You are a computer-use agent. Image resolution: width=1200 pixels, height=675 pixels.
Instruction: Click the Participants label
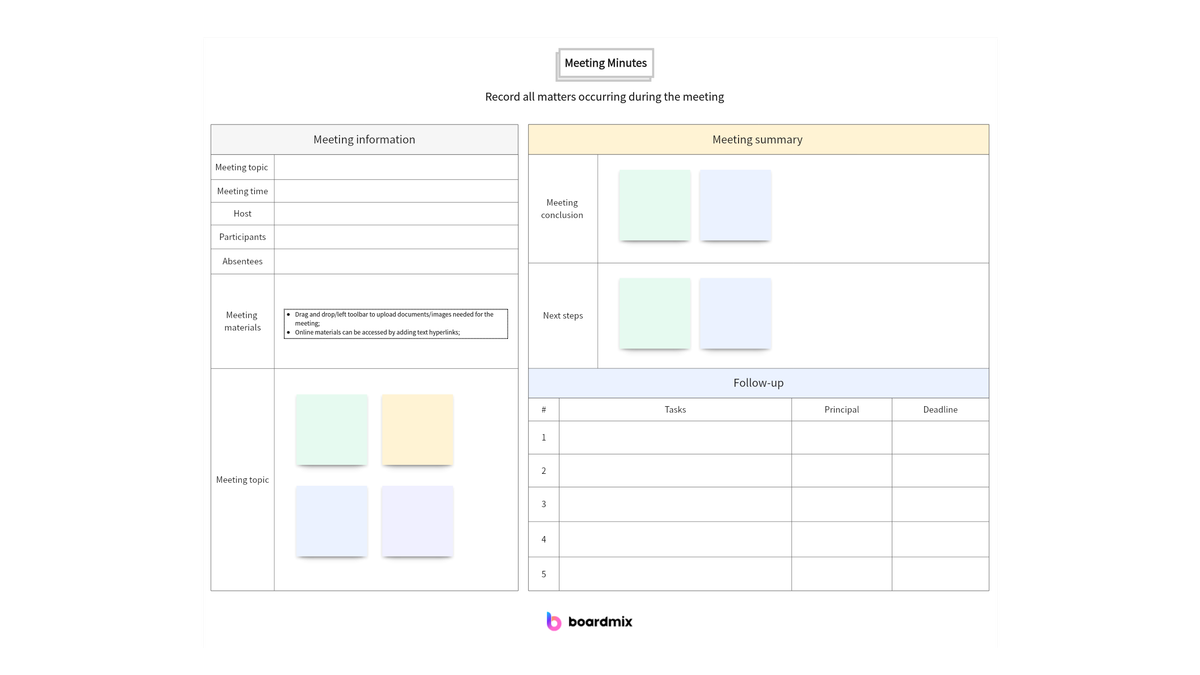242,237
